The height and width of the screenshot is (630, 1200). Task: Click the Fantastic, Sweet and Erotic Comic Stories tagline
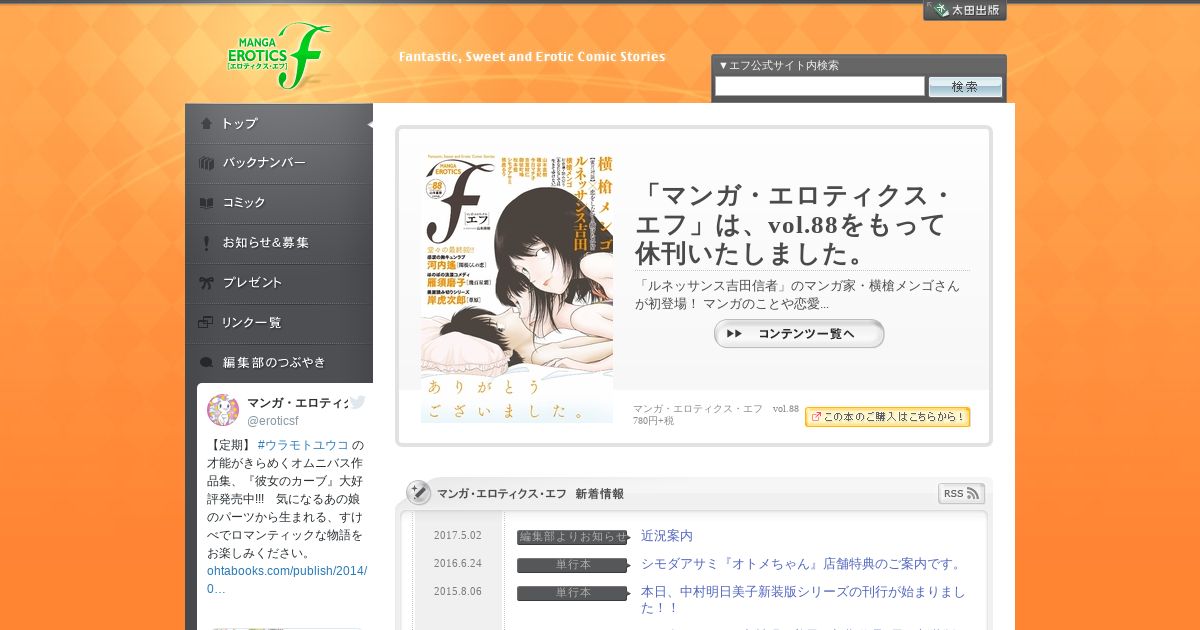pyautogui.click(x=532, y=57)
